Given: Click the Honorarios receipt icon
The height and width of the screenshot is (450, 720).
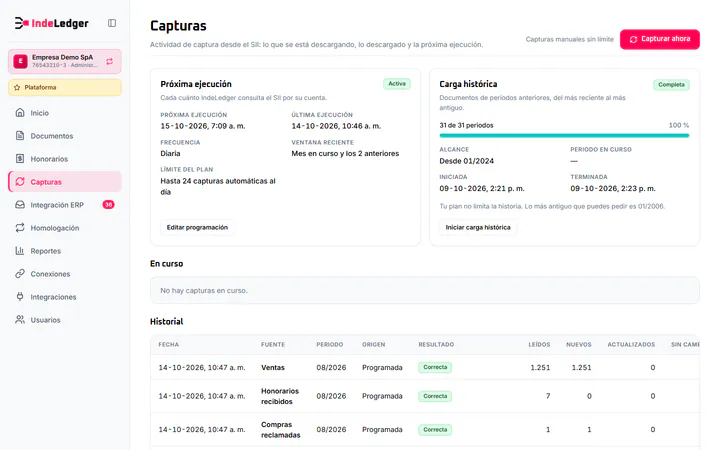Looking at the screenshot, I should (x=20, y=158).
